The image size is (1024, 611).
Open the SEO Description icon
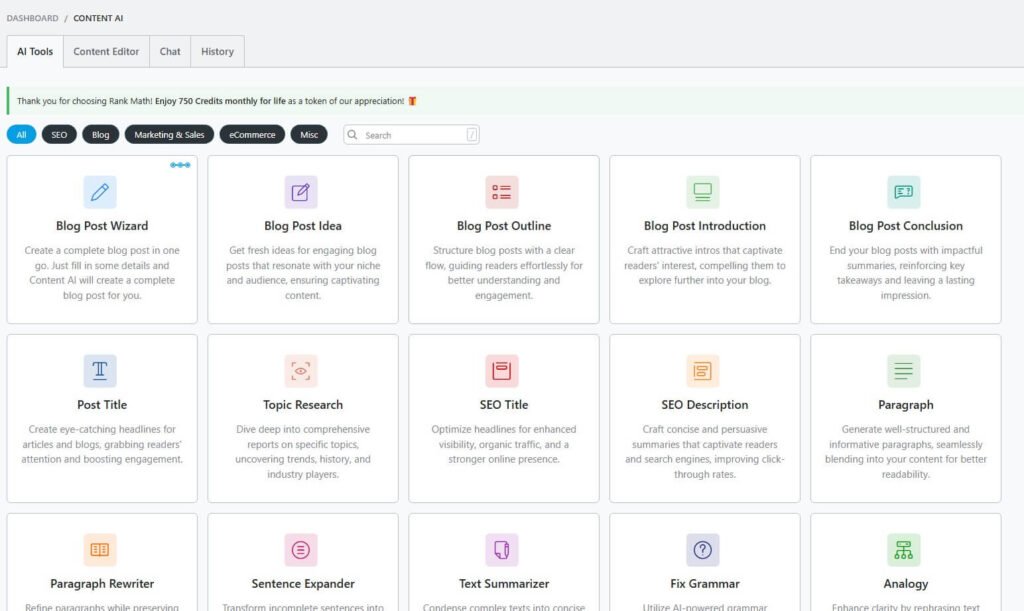pos(703,371)
